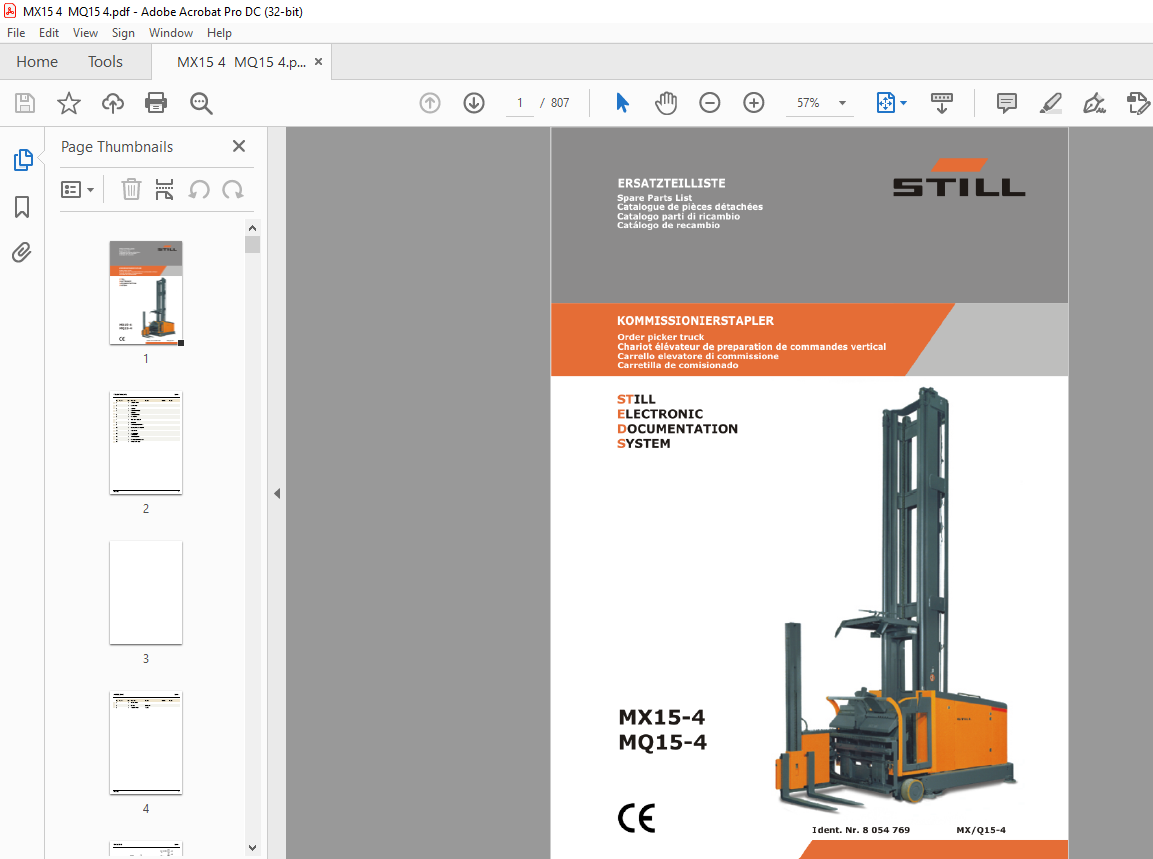This screenshot has width=1153, height=859.
Task: Click the scrolling mode keyboard icon
Action: [x=941, y=103]
